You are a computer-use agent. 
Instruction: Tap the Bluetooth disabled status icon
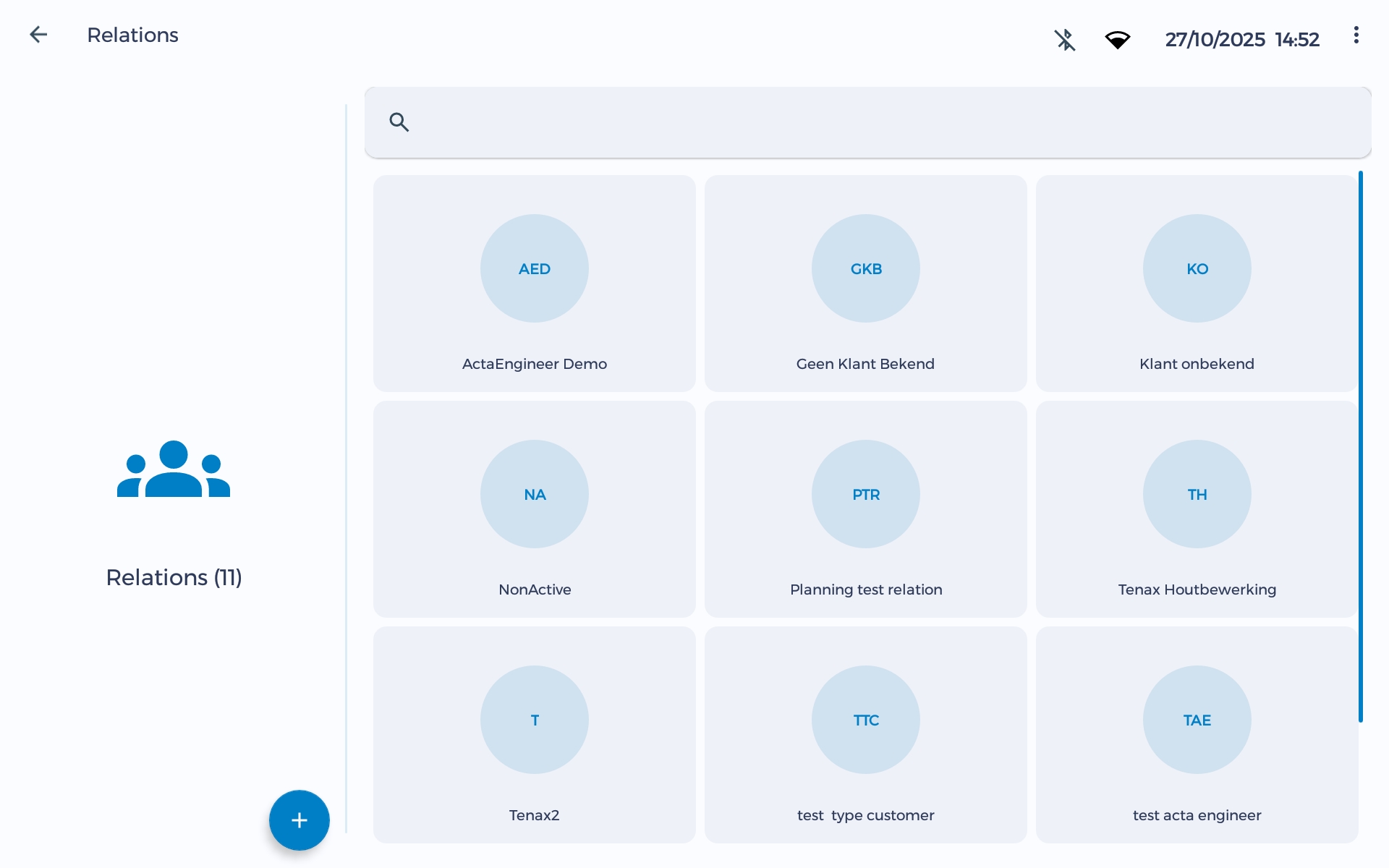(x=1064, y=39)
